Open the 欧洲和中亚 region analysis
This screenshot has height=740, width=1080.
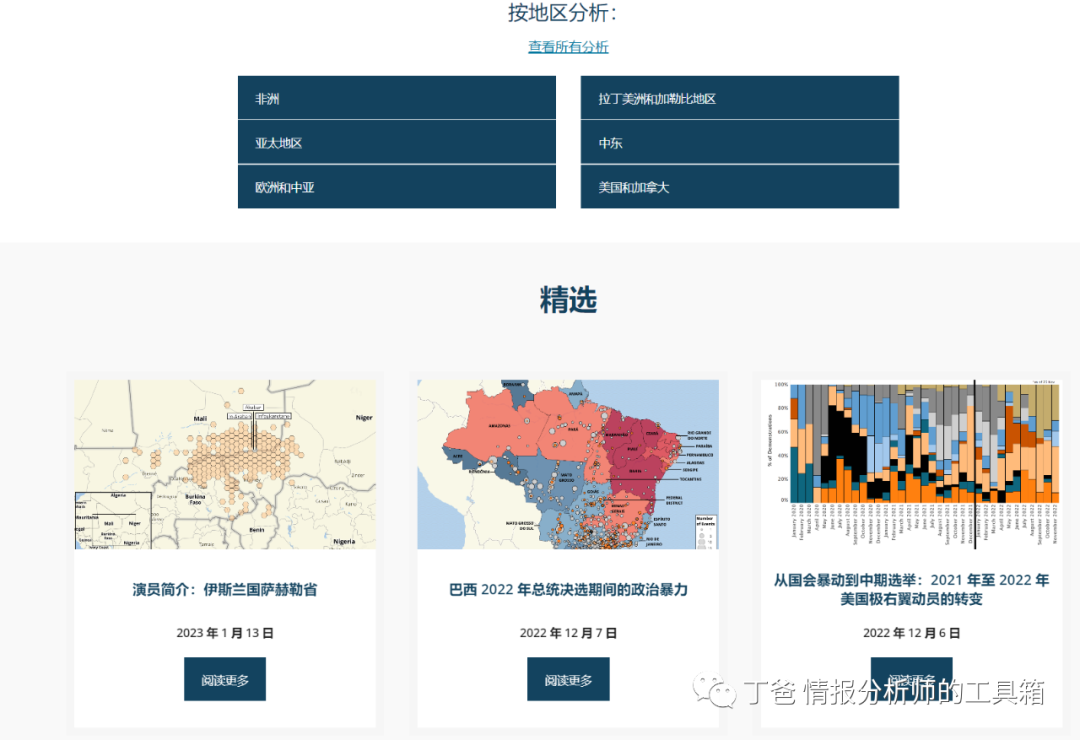[397, 187]
